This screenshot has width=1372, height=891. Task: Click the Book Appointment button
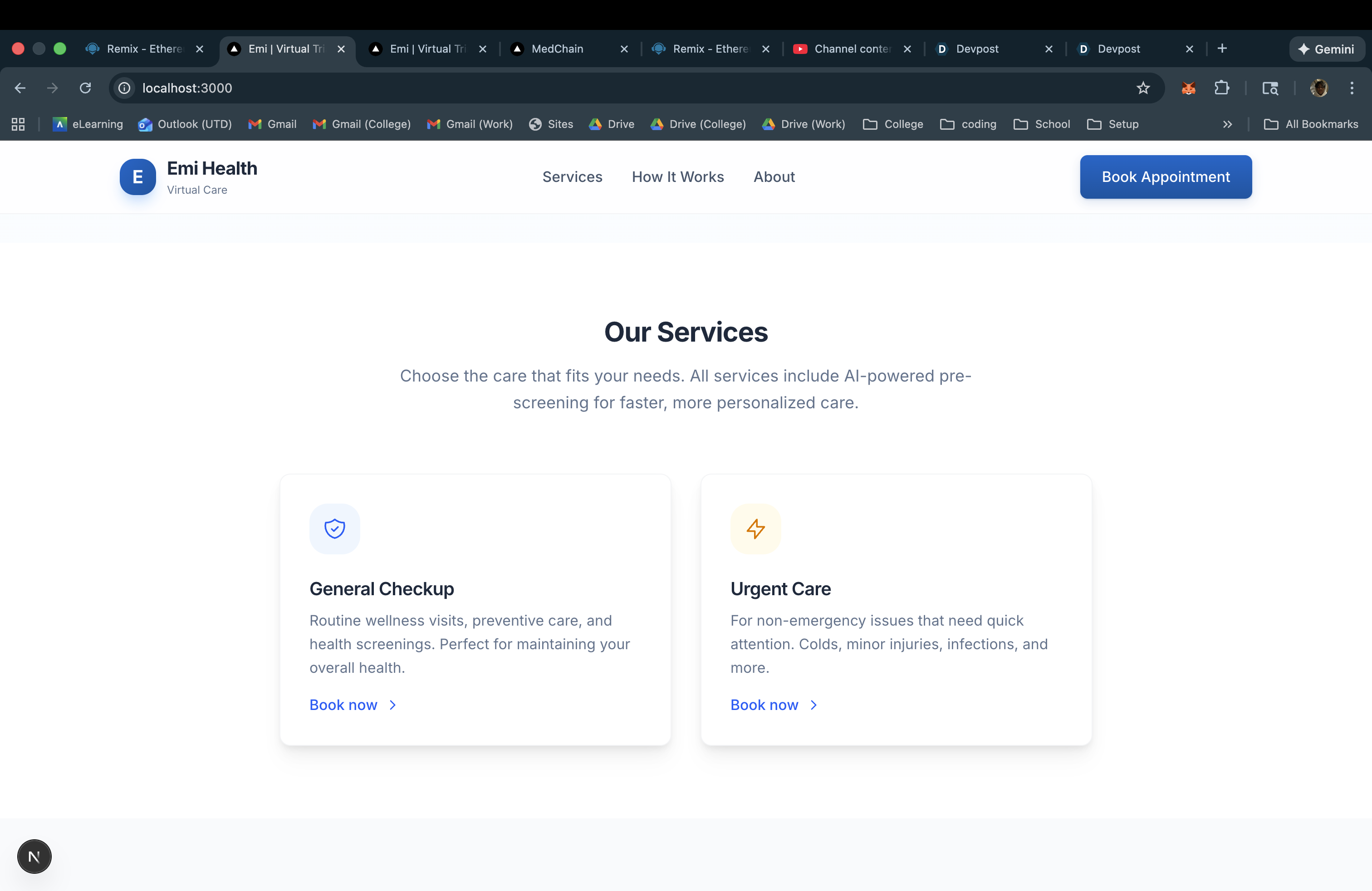click(1165, 177)
